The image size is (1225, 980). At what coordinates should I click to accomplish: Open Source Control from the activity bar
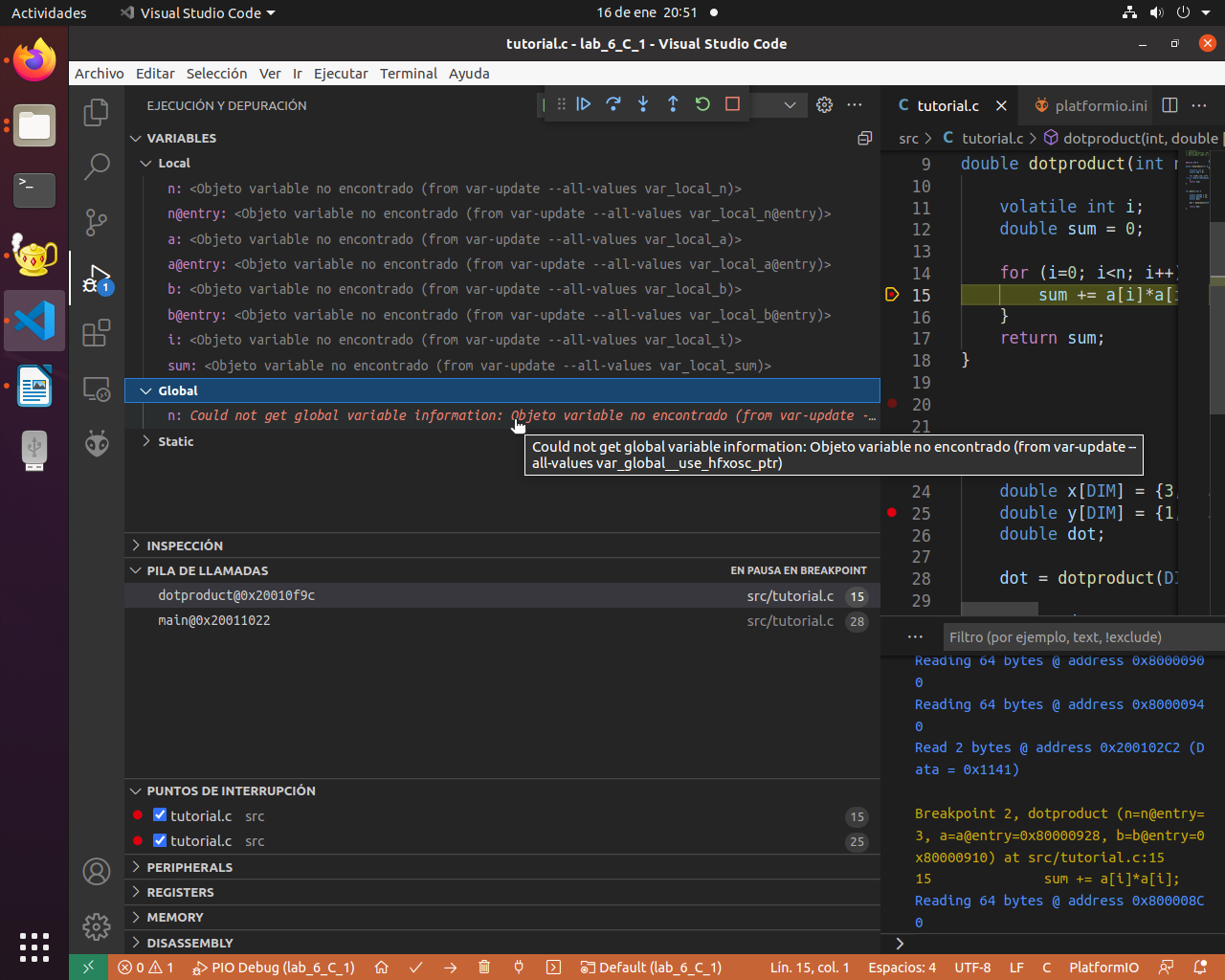[96, 222]
